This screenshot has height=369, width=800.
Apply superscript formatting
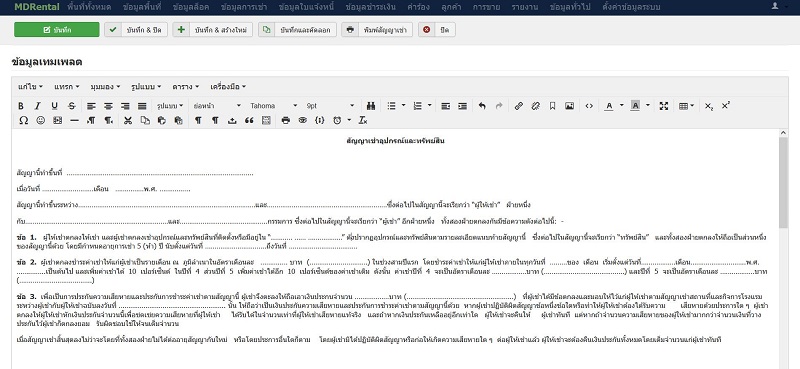(x=726, y=106)
